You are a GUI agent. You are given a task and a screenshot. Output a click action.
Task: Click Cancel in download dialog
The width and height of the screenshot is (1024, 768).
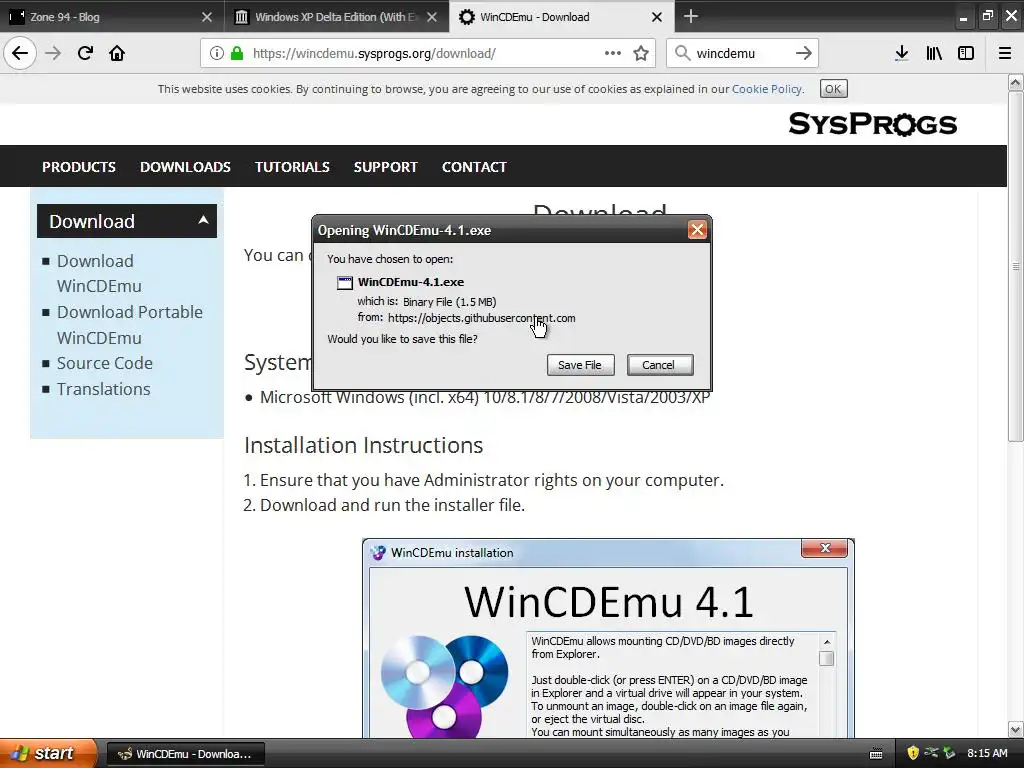pyautogui.click(x=659, y=364)
